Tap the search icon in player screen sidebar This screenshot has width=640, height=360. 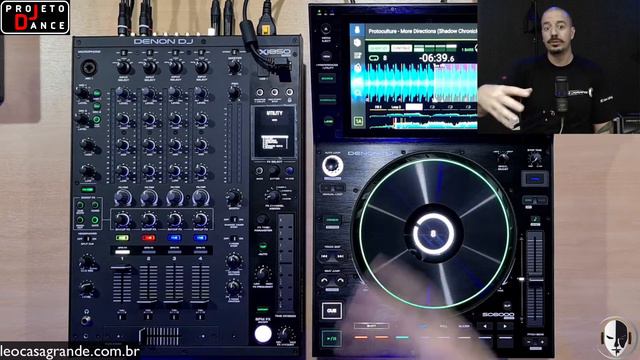tap(358, 93)
